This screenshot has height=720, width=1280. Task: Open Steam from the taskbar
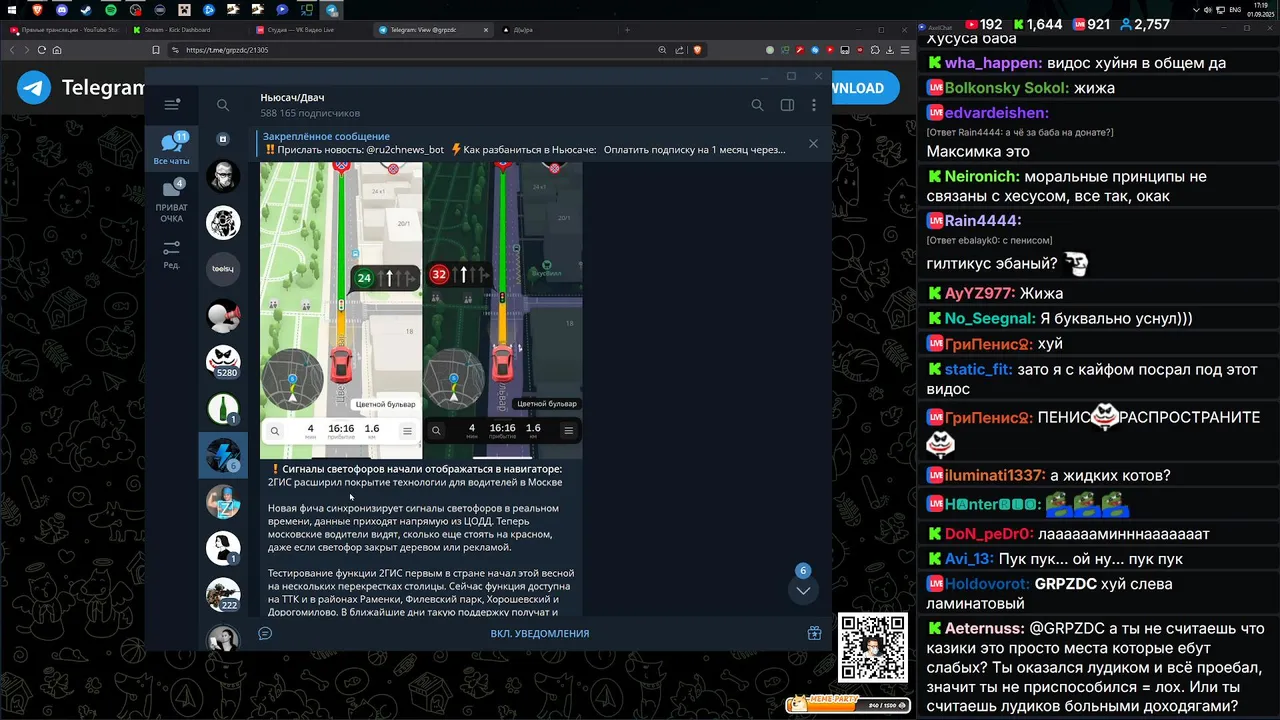(86, 9)
